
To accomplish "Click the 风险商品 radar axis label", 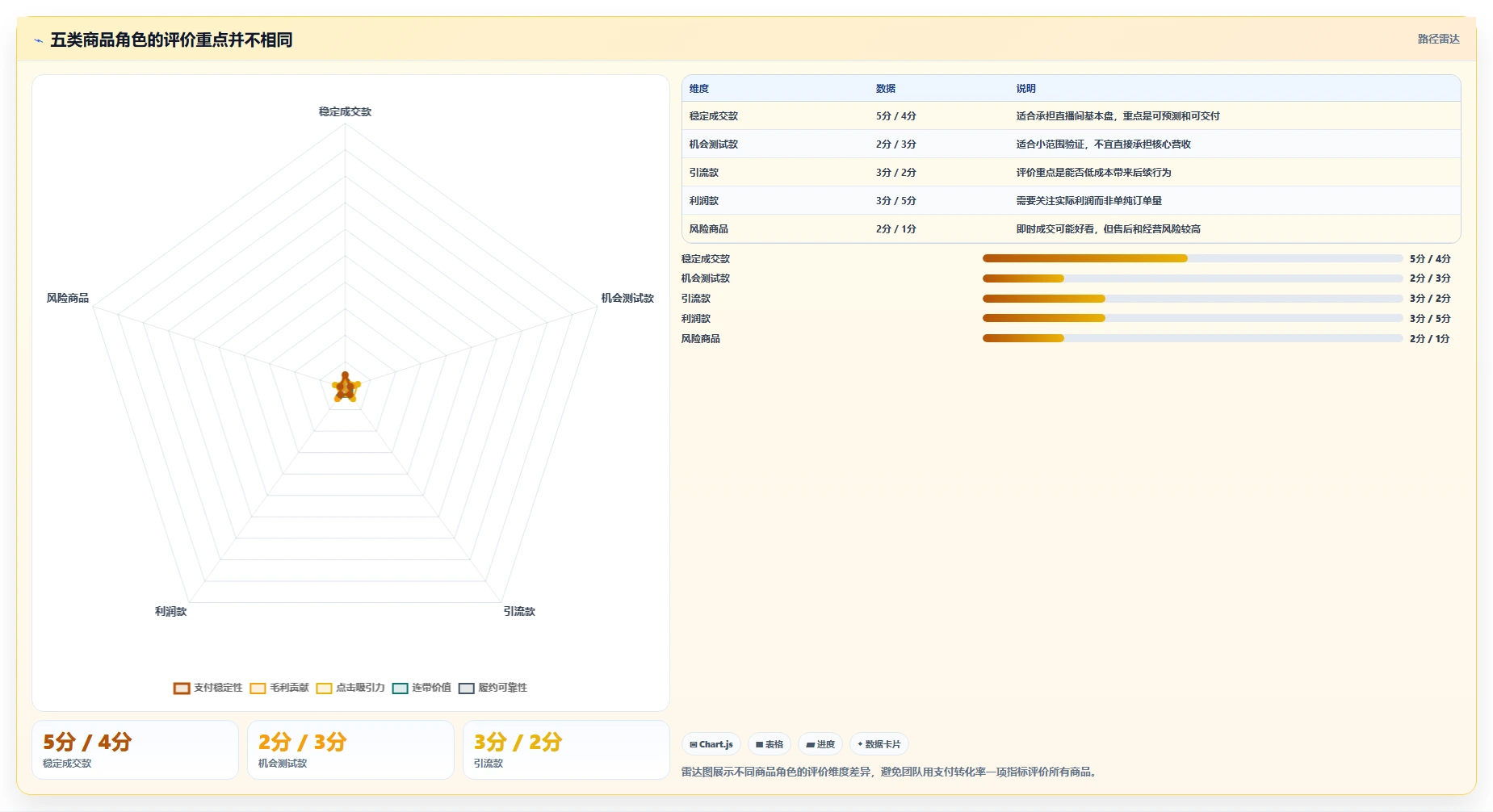I will [x=68, y=299].
